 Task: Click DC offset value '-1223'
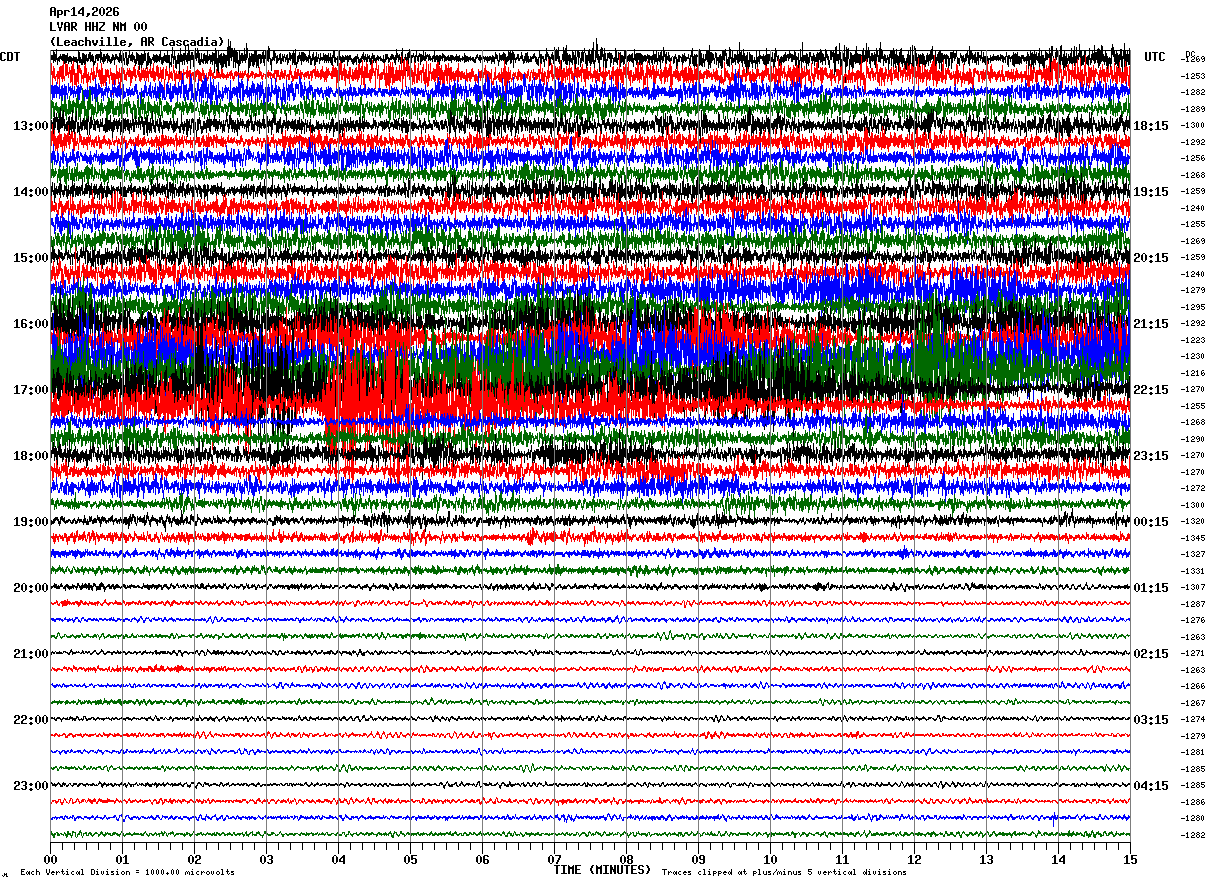coord(1193,340)
